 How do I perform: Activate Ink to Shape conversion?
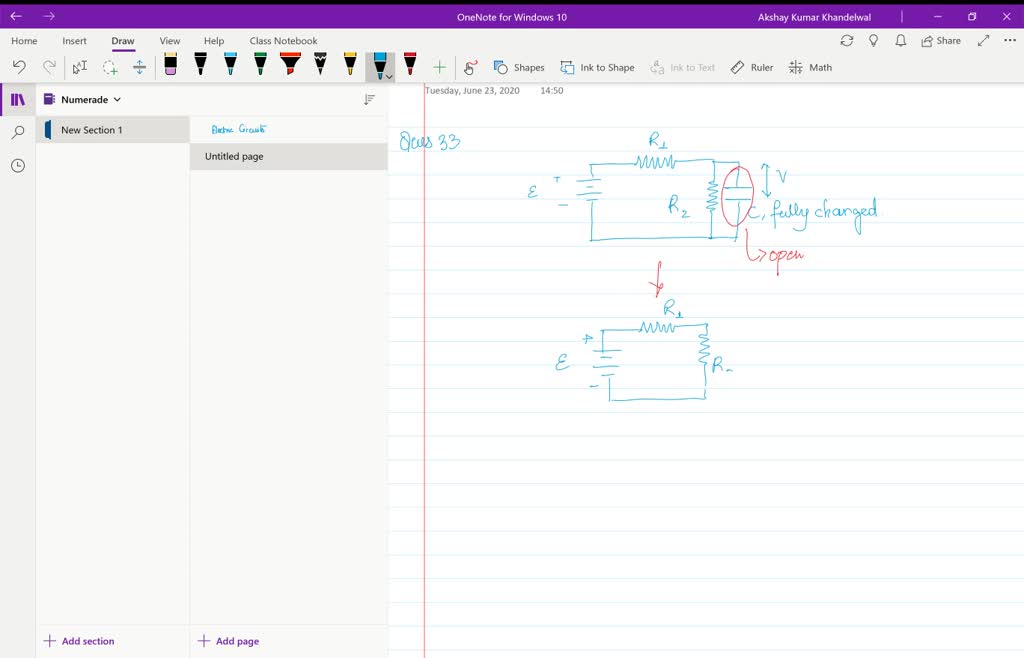coord(598,67)
